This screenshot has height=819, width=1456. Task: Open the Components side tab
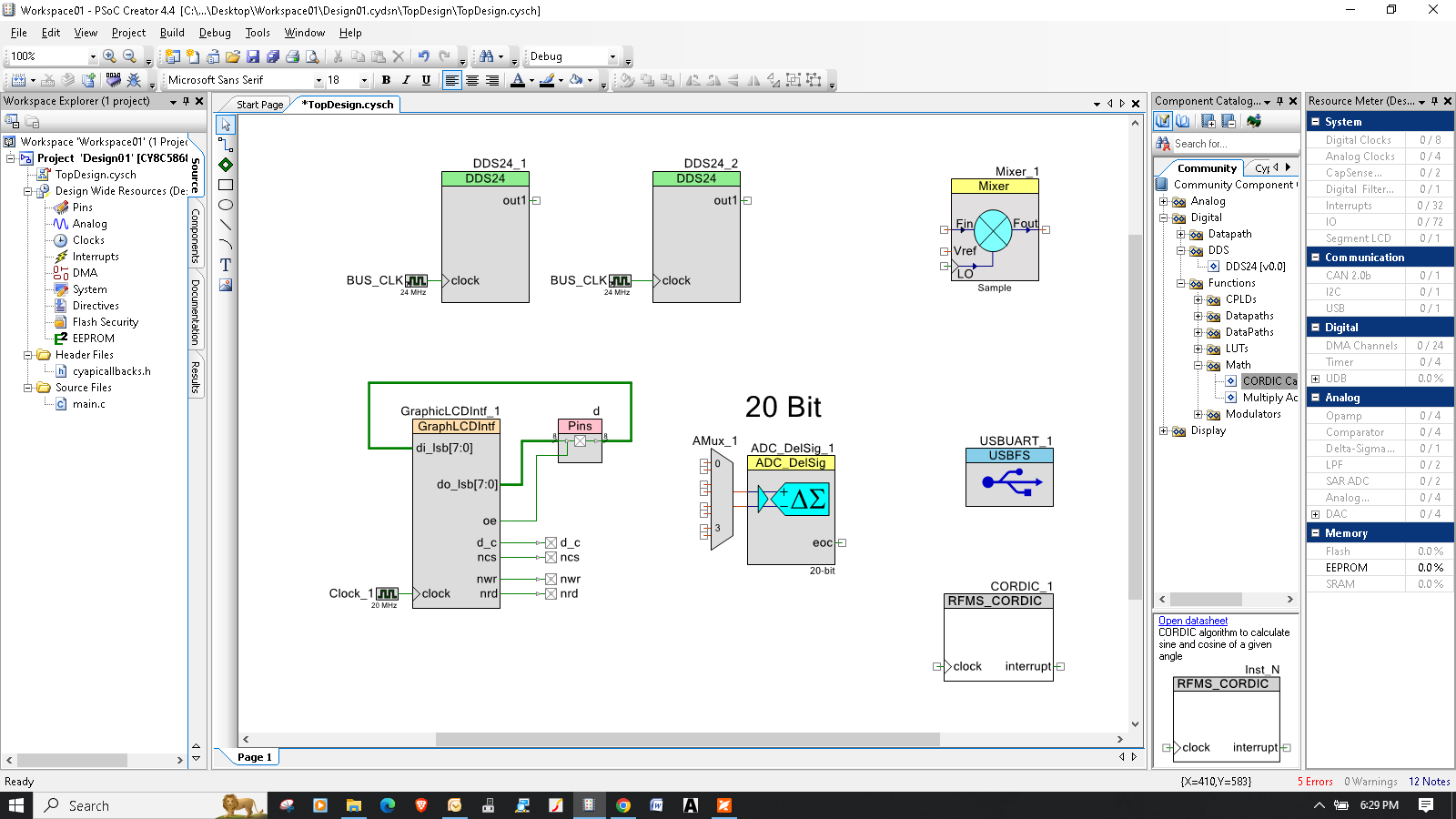[196, 237]
